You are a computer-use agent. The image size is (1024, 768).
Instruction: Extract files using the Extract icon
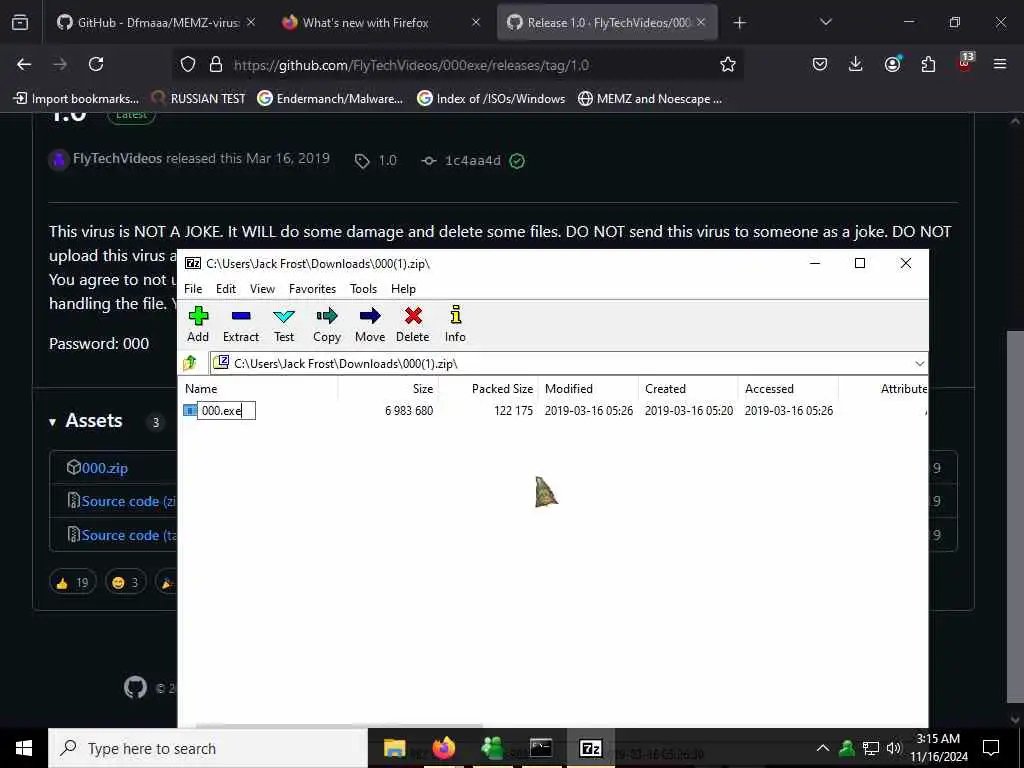(241, 325)
